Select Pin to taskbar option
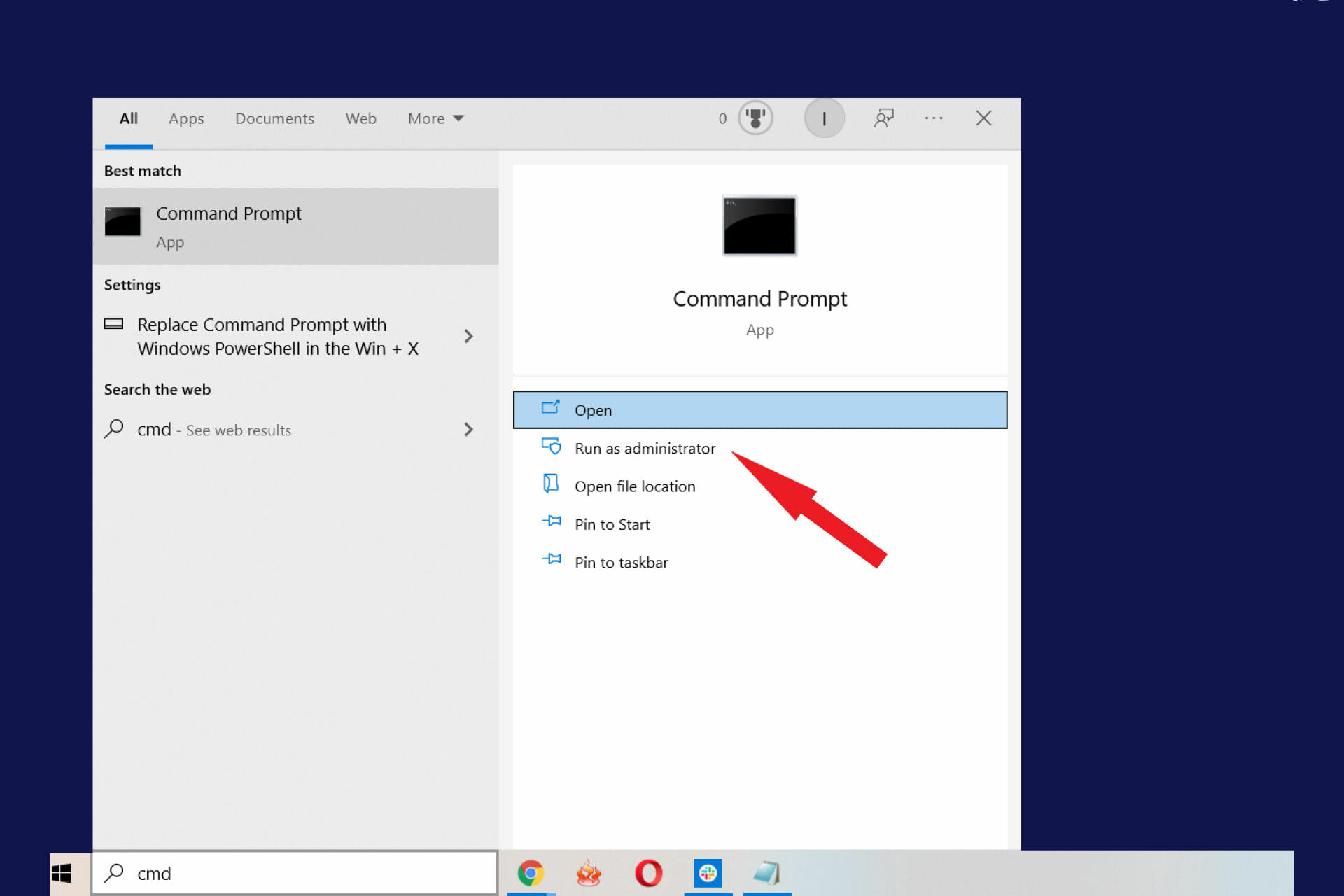 [x=622, y=561]
